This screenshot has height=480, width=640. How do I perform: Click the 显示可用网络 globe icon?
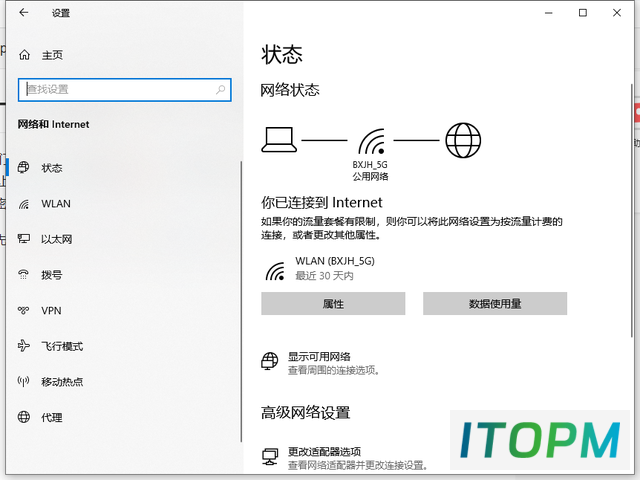(x=270, y=361)
